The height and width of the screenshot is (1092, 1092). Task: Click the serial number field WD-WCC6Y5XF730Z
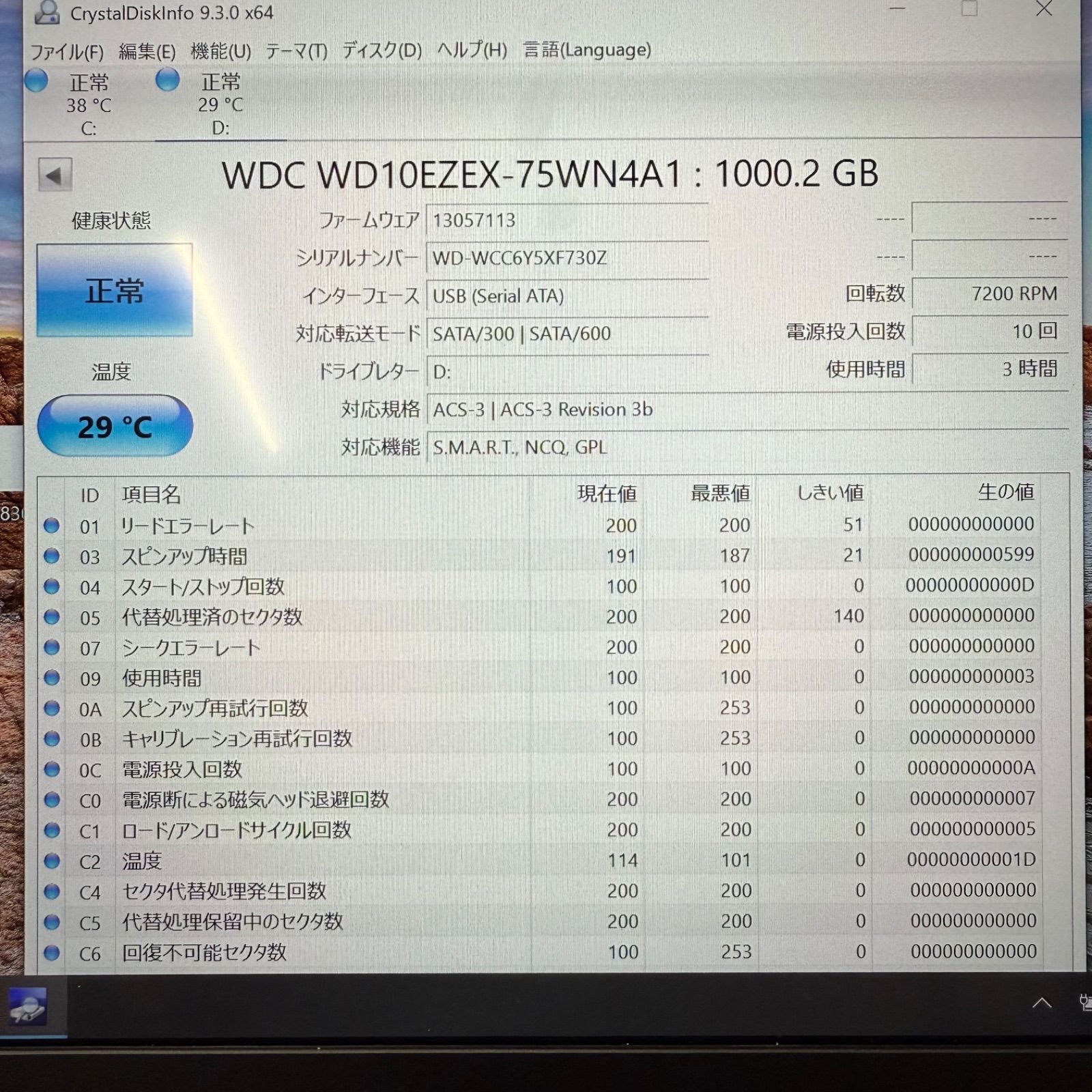click(567, 258)
